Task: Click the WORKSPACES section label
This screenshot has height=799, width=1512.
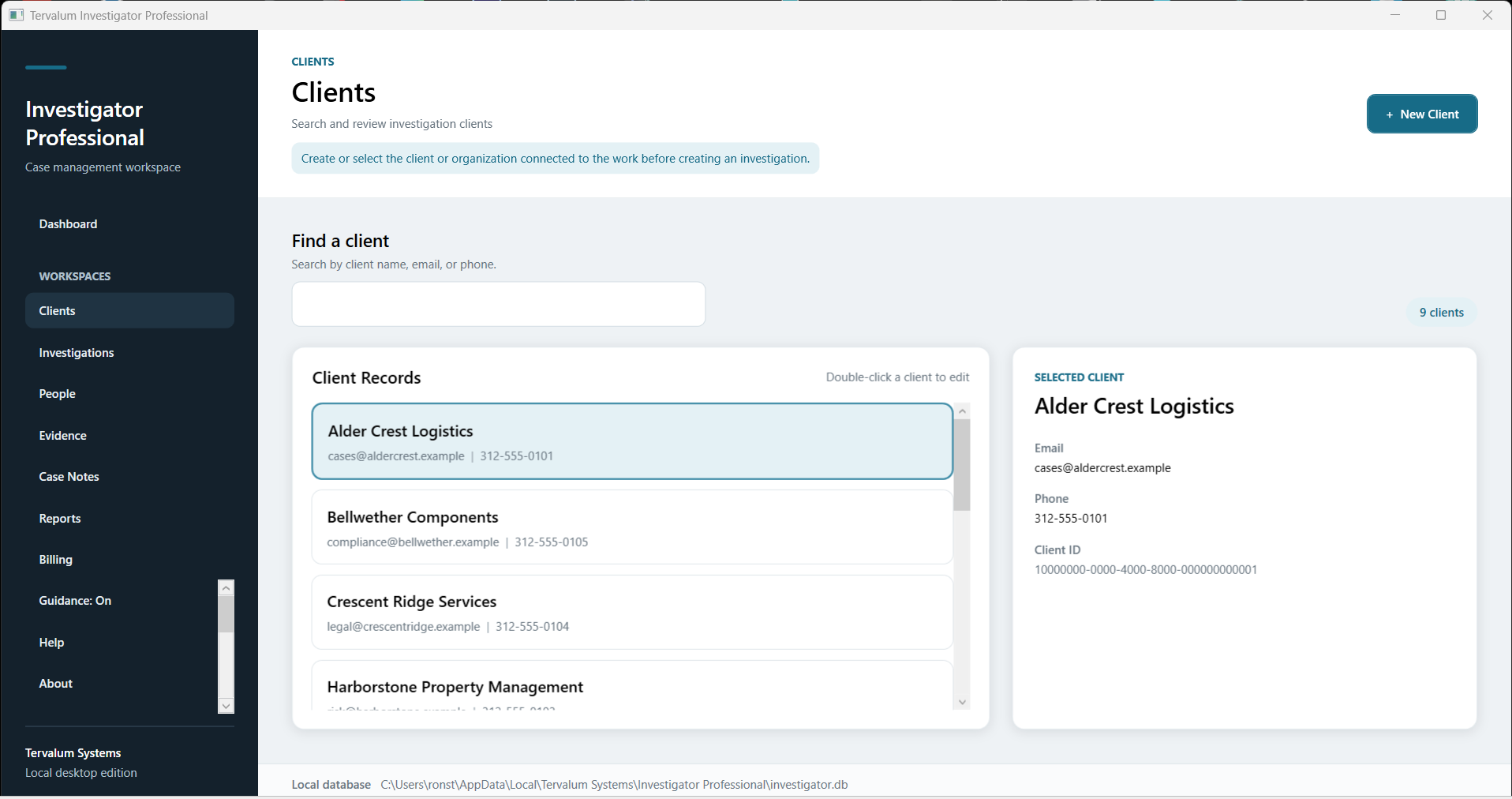Action: [75, 276]
